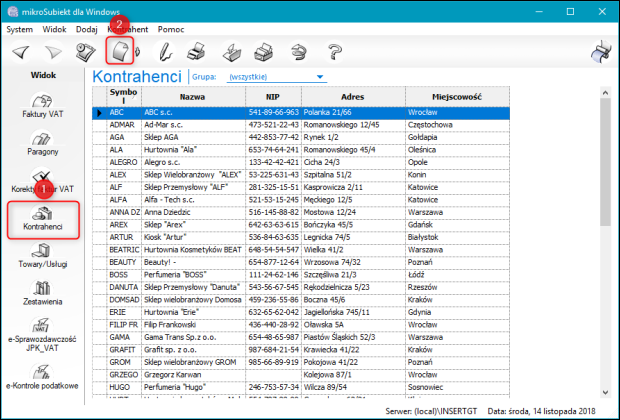This screenshot has height=420, width=620.
Task: Select the row 'Sklep AGA'
Action: pyautogui.click(x=301, y=138)
